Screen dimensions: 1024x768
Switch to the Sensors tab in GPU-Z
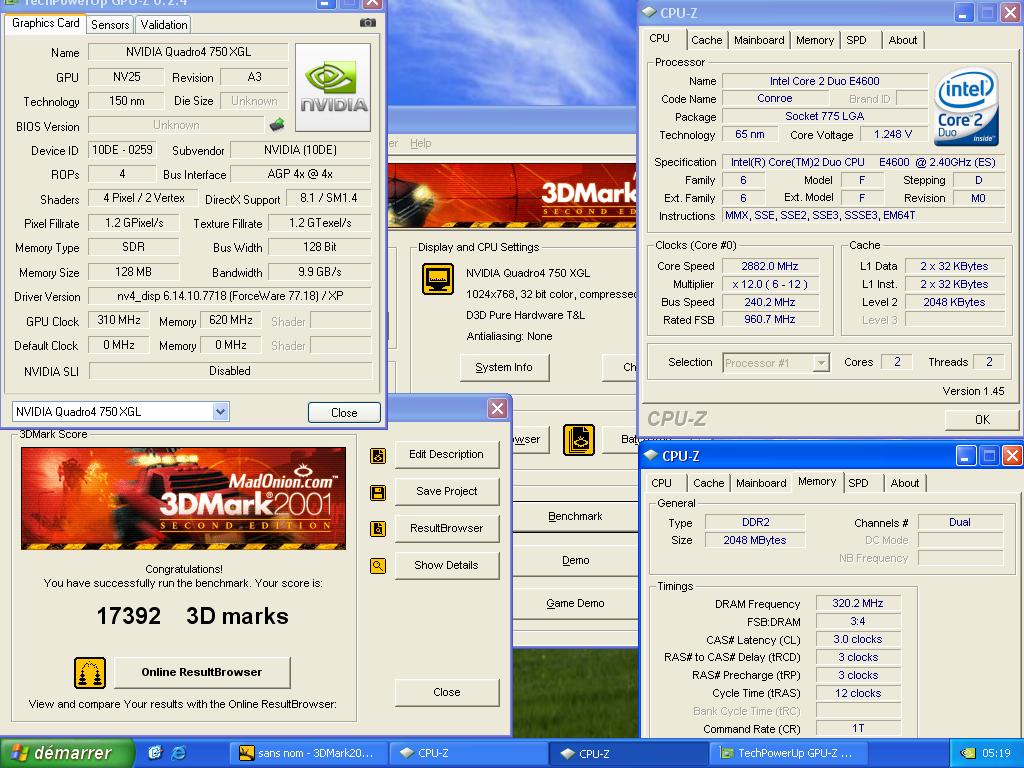coord(110,25)
